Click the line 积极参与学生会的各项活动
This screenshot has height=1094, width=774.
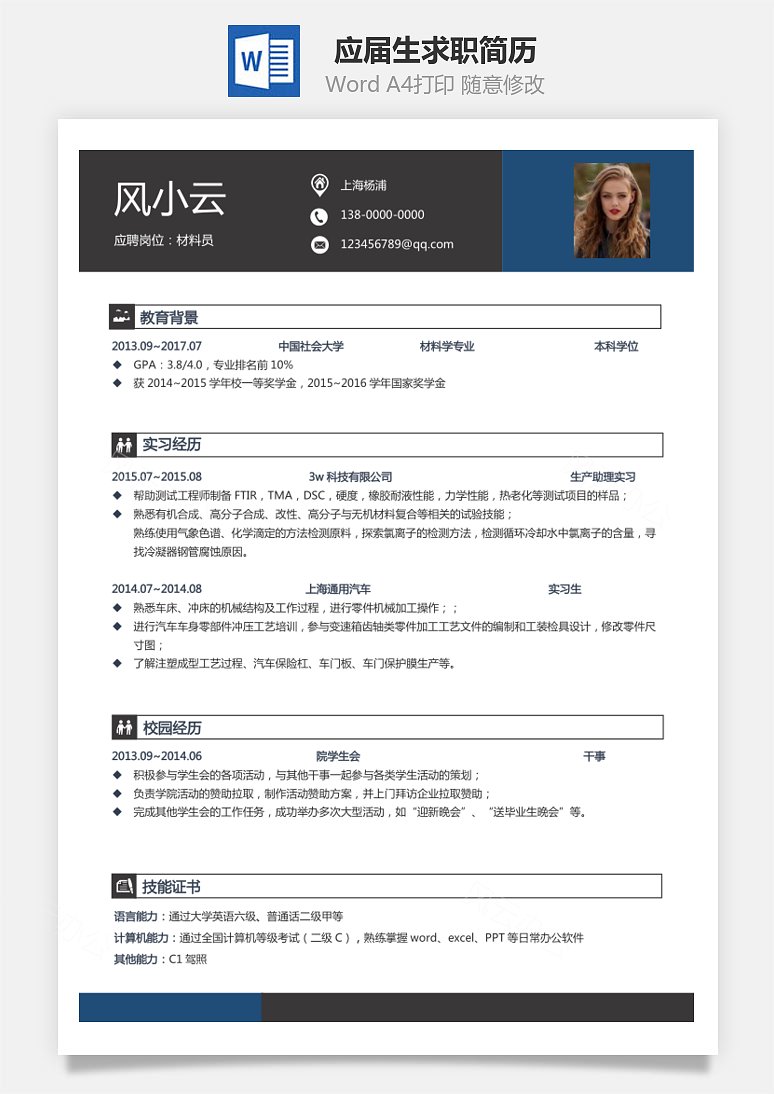(306, 775)
